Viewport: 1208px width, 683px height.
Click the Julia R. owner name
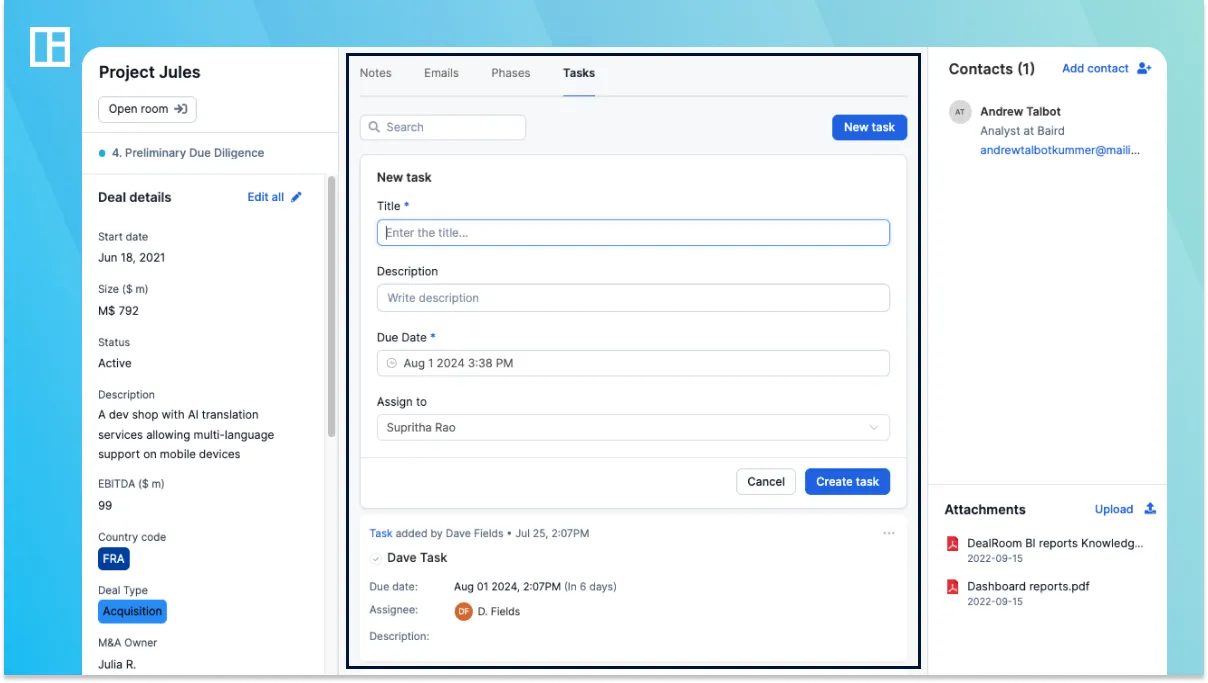[x=118, y=664]
